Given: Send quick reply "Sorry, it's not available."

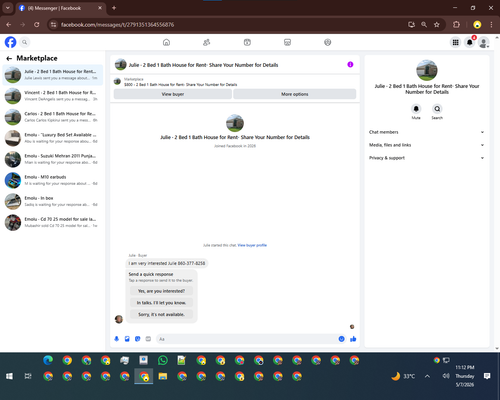Looking at the screenshot, I should (x=161, y=314).
